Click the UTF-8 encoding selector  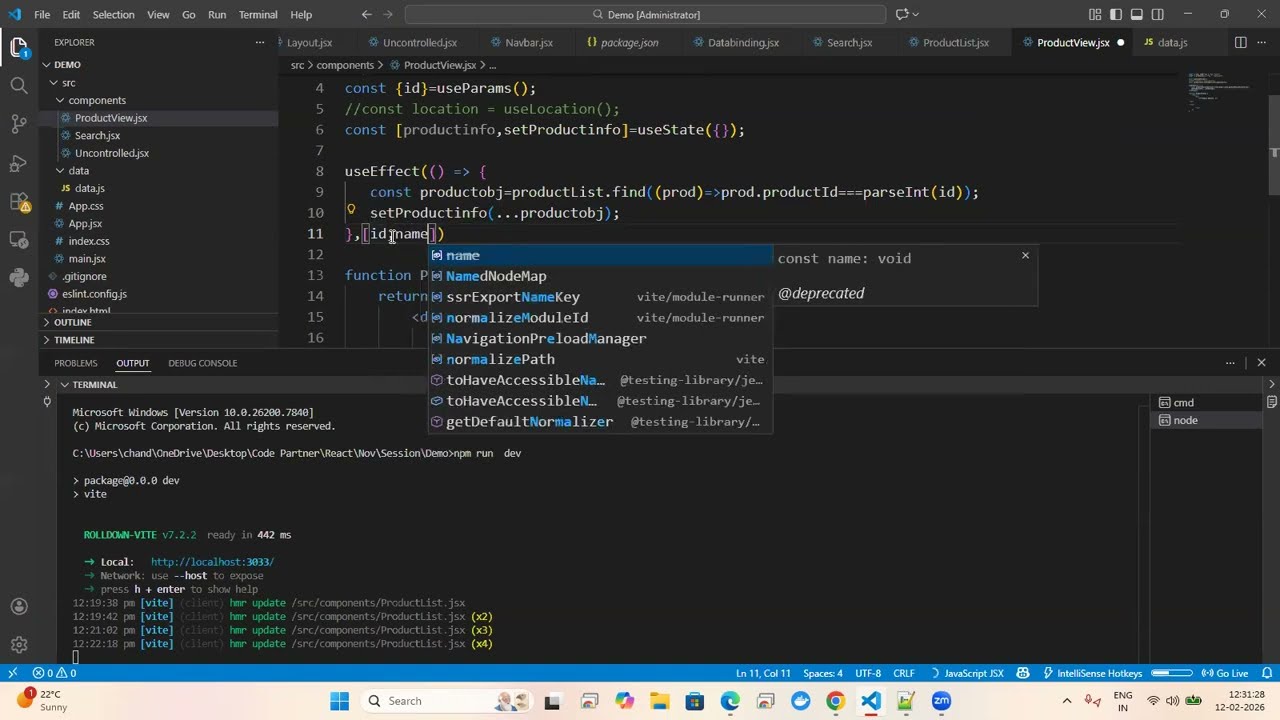coord(868,673)
